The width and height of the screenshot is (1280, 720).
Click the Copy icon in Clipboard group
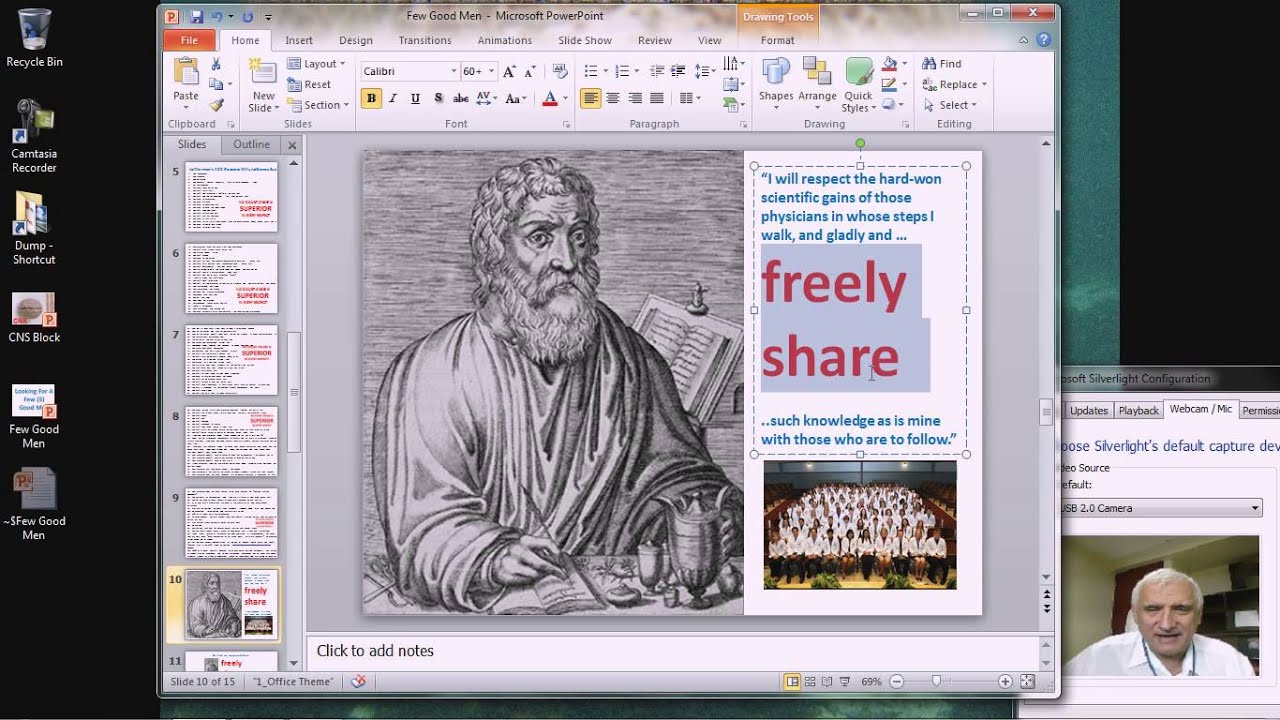pyautogui.click(x=216, y=84)
